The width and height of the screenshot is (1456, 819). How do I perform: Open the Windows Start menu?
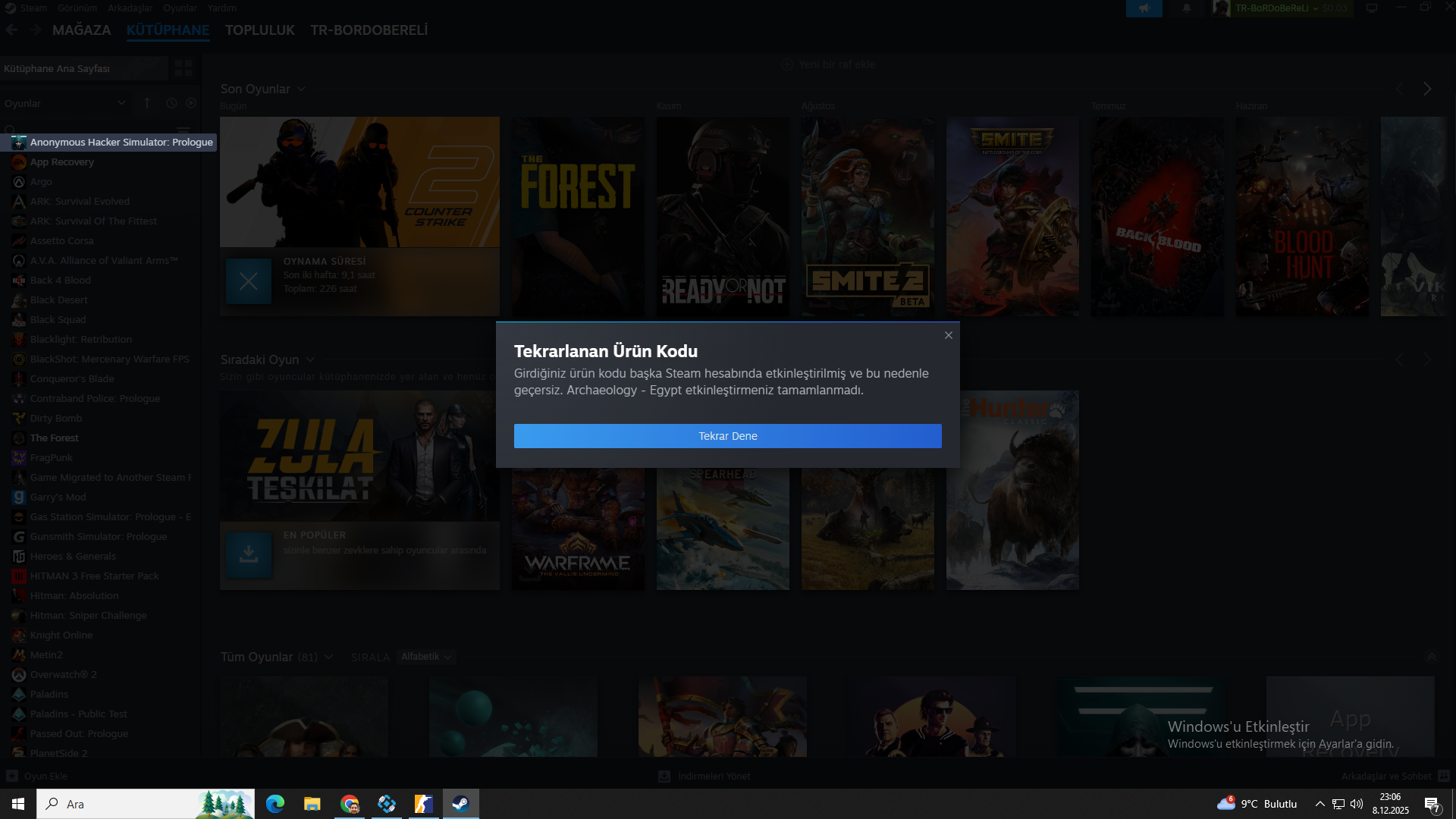pos(18,804)
